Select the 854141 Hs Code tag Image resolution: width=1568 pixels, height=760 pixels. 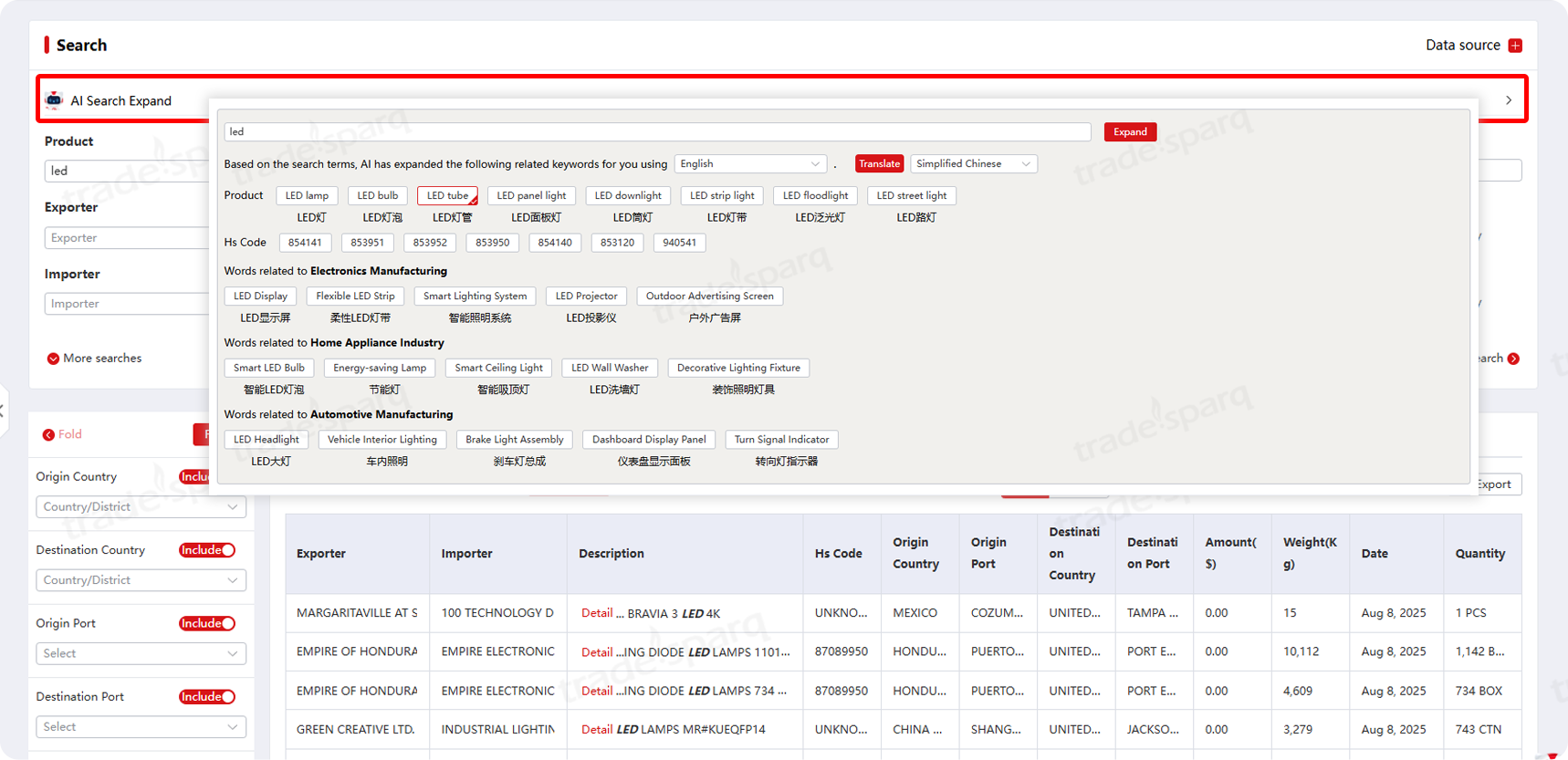pyautogui.click(x=305, y=243)
